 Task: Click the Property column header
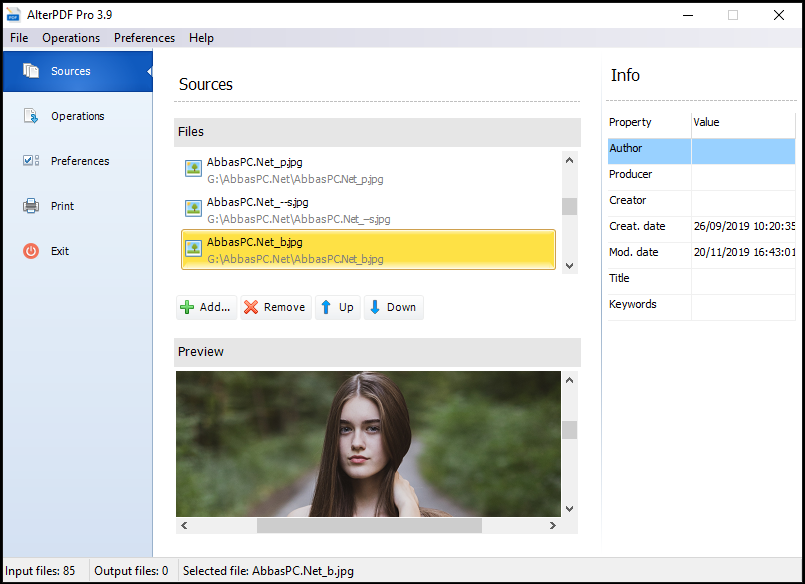(x=649, y=122)
